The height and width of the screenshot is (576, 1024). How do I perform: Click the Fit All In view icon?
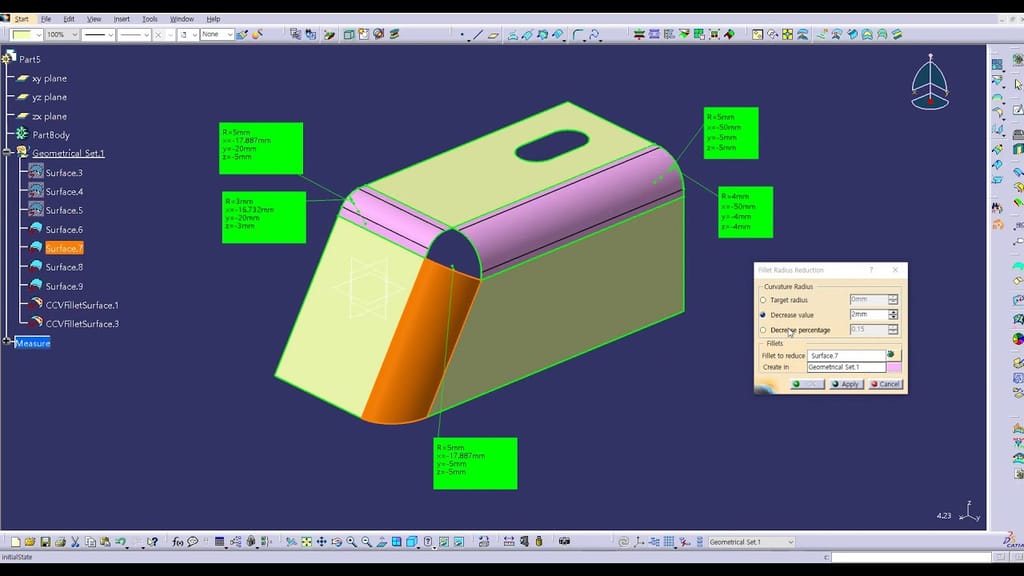307,542
